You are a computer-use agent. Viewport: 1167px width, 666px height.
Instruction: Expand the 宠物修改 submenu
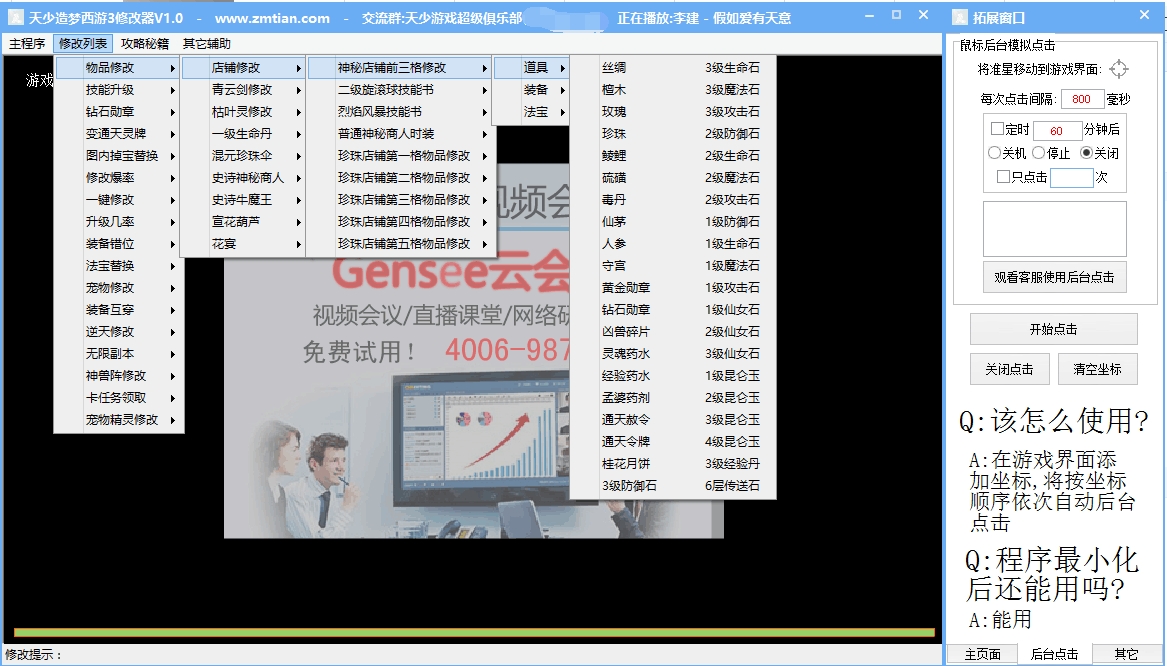(x=119, y=287)
